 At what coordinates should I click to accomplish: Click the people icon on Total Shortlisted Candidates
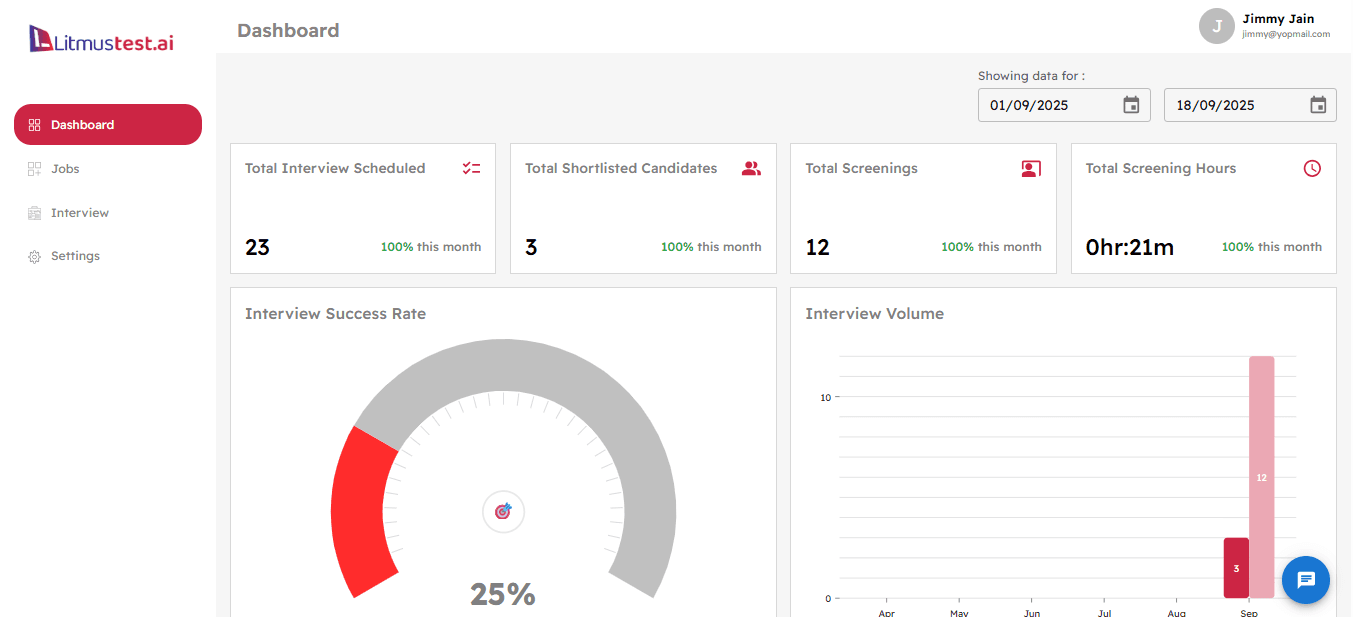coord(751,168)
